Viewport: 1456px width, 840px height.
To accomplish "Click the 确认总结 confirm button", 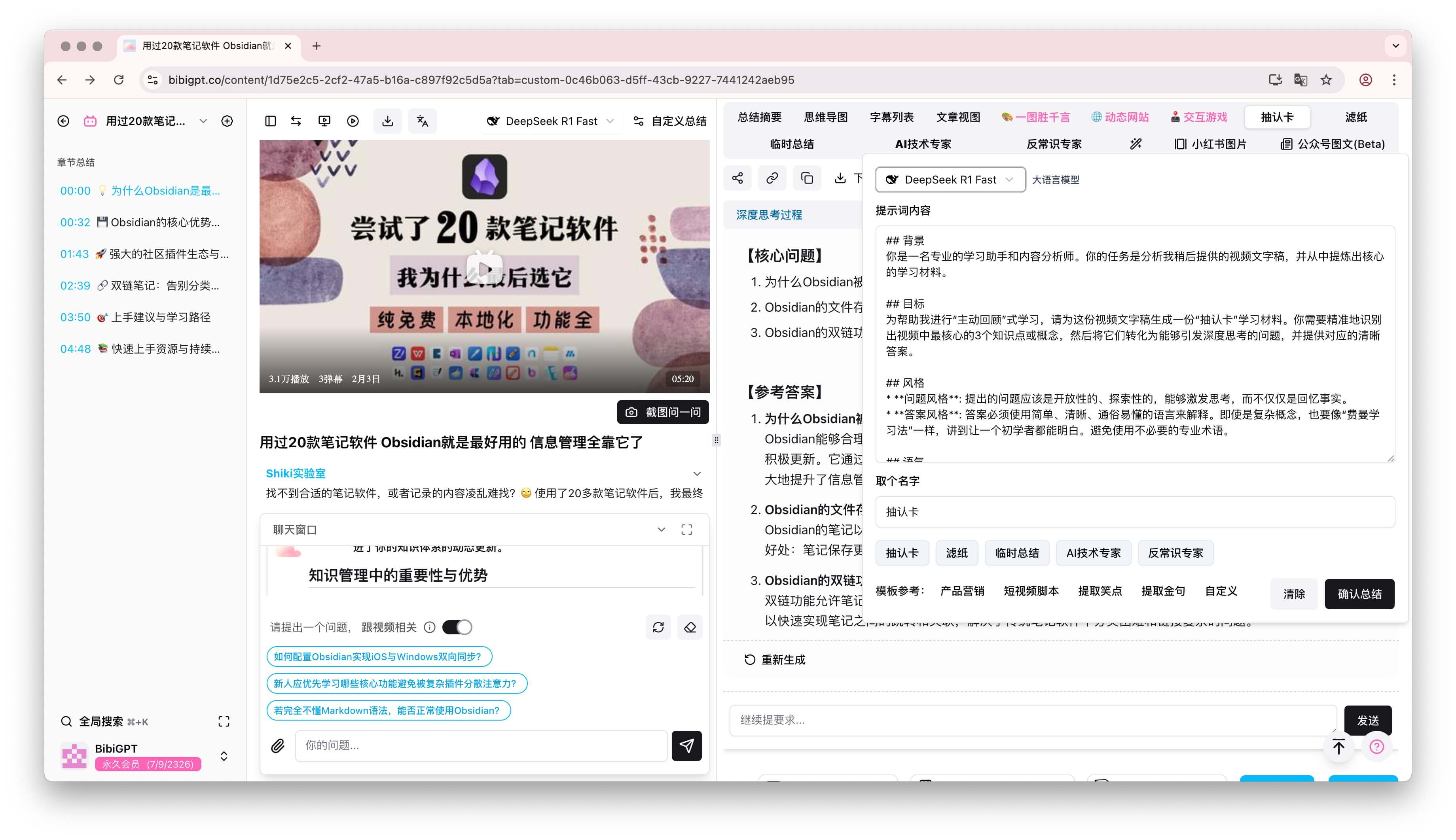I will 1359,594.
